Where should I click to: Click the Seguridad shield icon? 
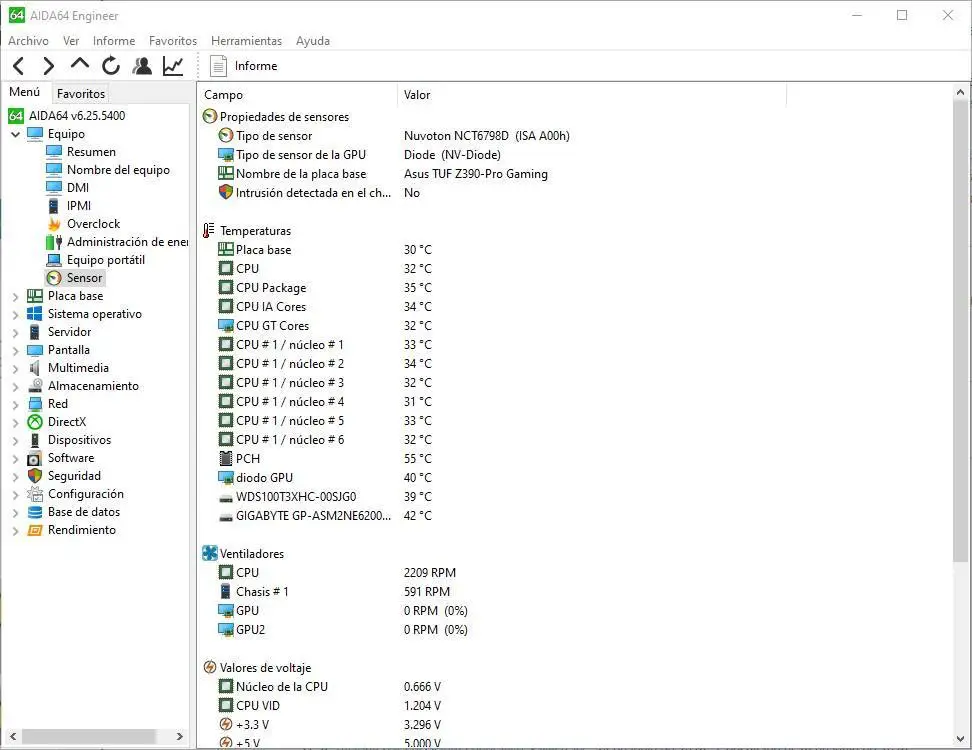click(x=35, y=475)
